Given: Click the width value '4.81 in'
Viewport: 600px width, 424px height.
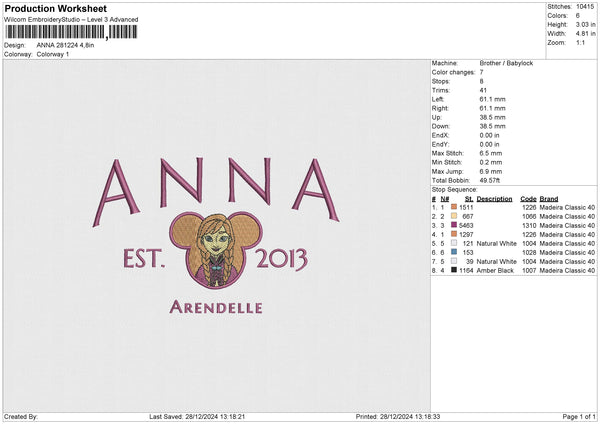Looking at the screenshot, I should (585, 34).
